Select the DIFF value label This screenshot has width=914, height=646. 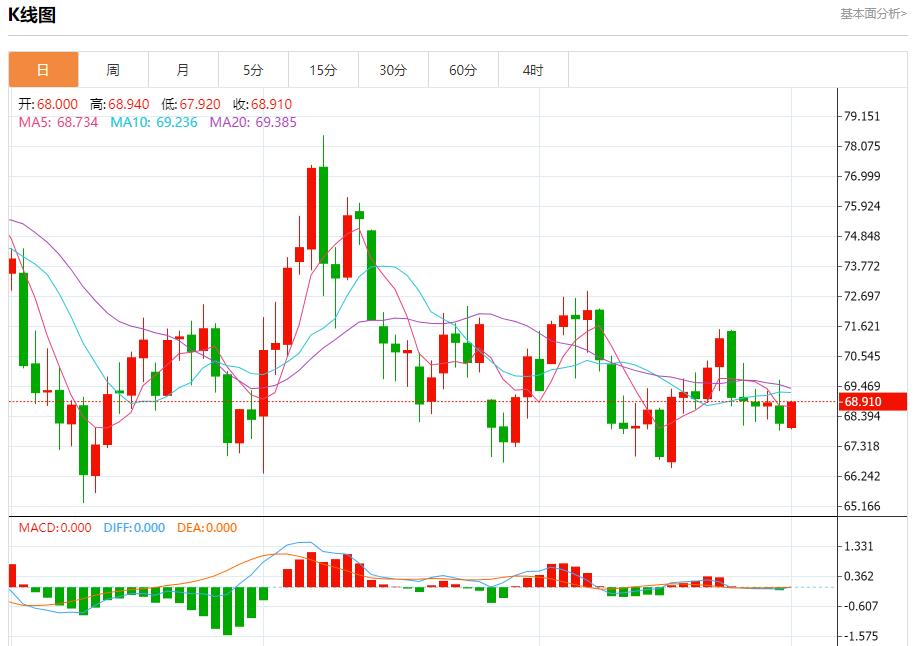tap(134, 528)
